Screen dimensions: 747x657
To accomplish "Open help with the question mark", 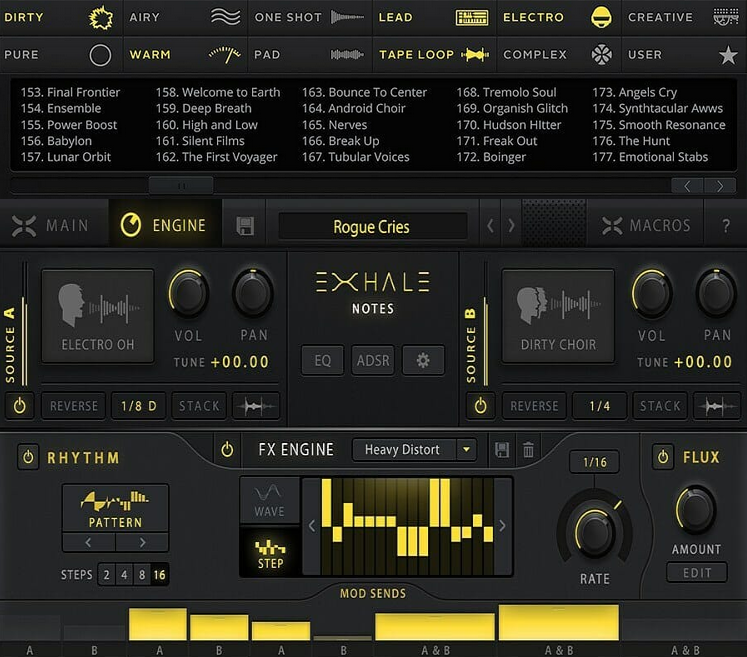I will coord(726,225).
